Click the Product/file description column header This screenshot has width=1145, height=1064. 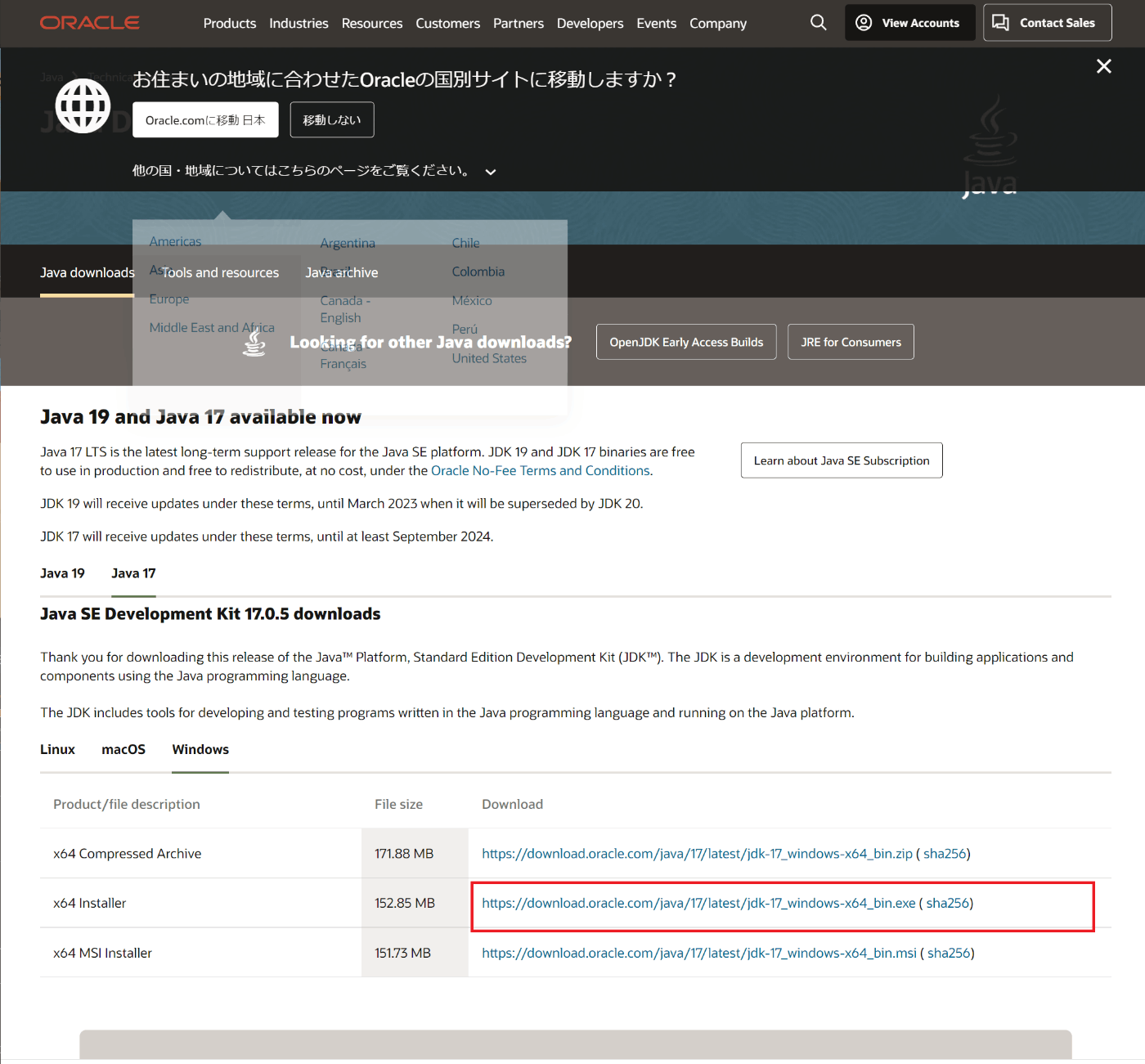(127, 804)
